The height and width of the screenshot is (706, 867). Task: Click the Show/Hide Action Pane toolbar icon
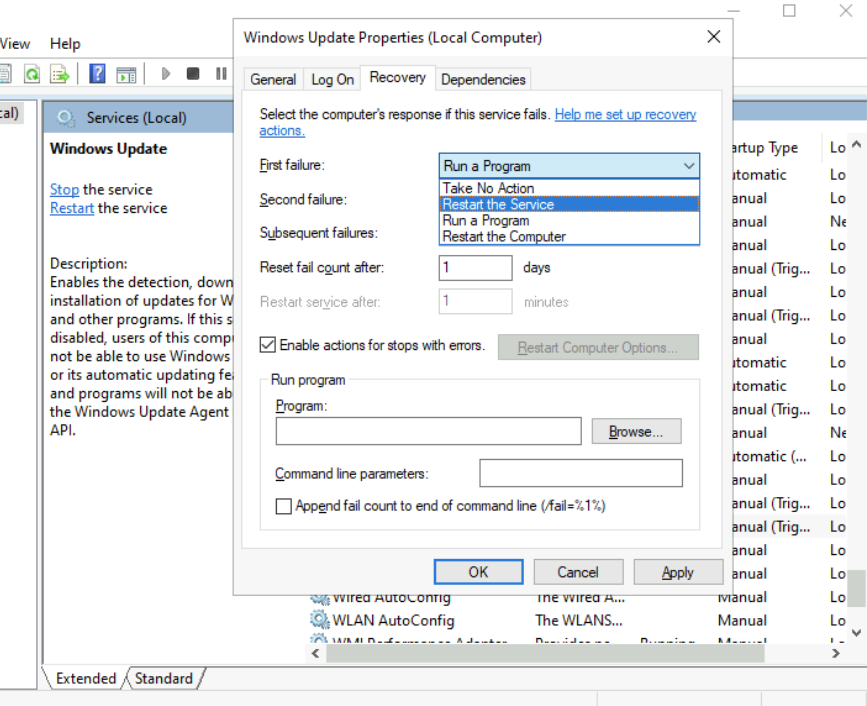coord(126,74)
